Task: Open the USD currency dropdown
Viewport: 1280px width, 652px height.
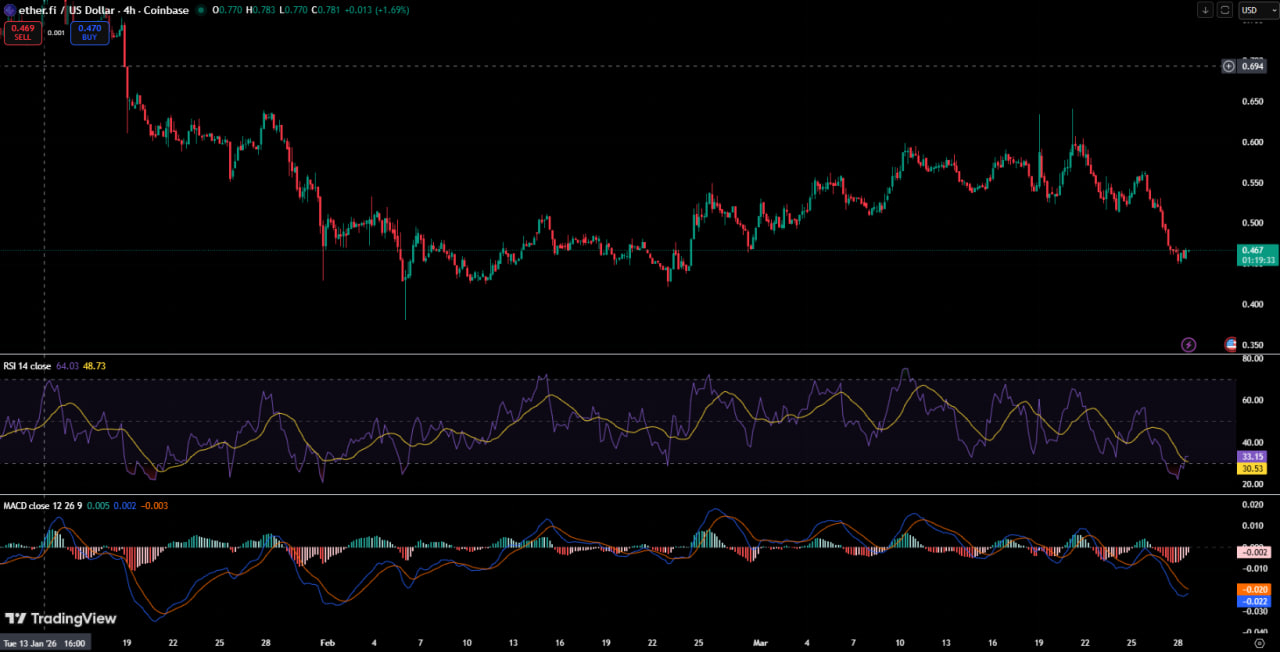Action: [1258, 10]
